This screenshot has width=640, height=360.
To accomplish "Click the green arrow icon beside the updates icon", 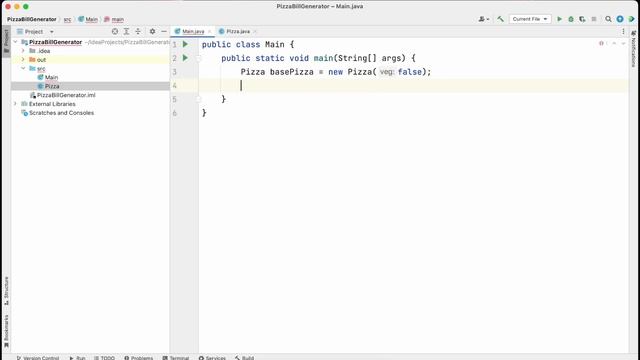I will click(x=631, y=19).
